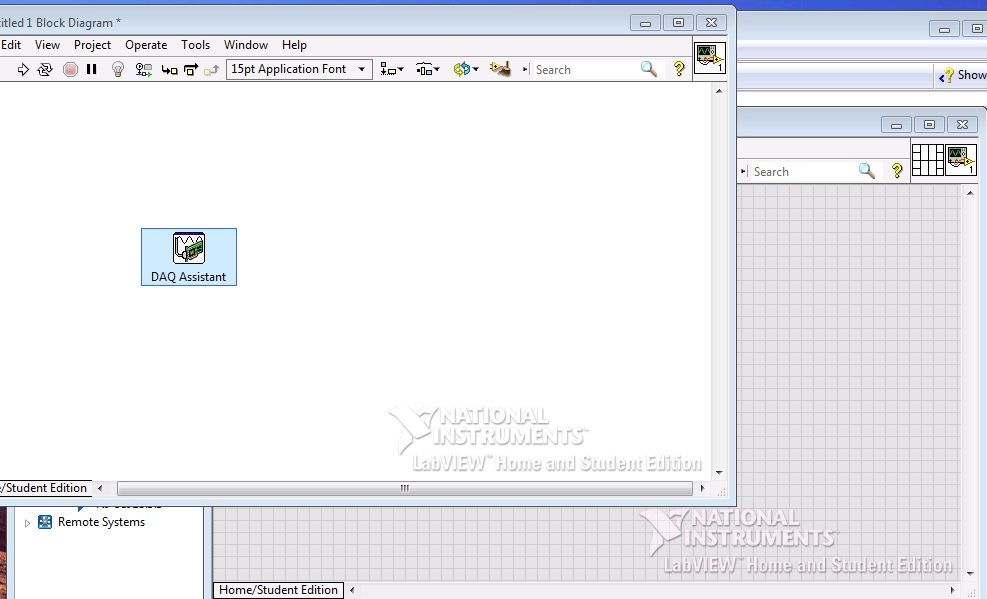
Task: Expand the Remote Systems tree node
Action: click(x=27, y=523)
